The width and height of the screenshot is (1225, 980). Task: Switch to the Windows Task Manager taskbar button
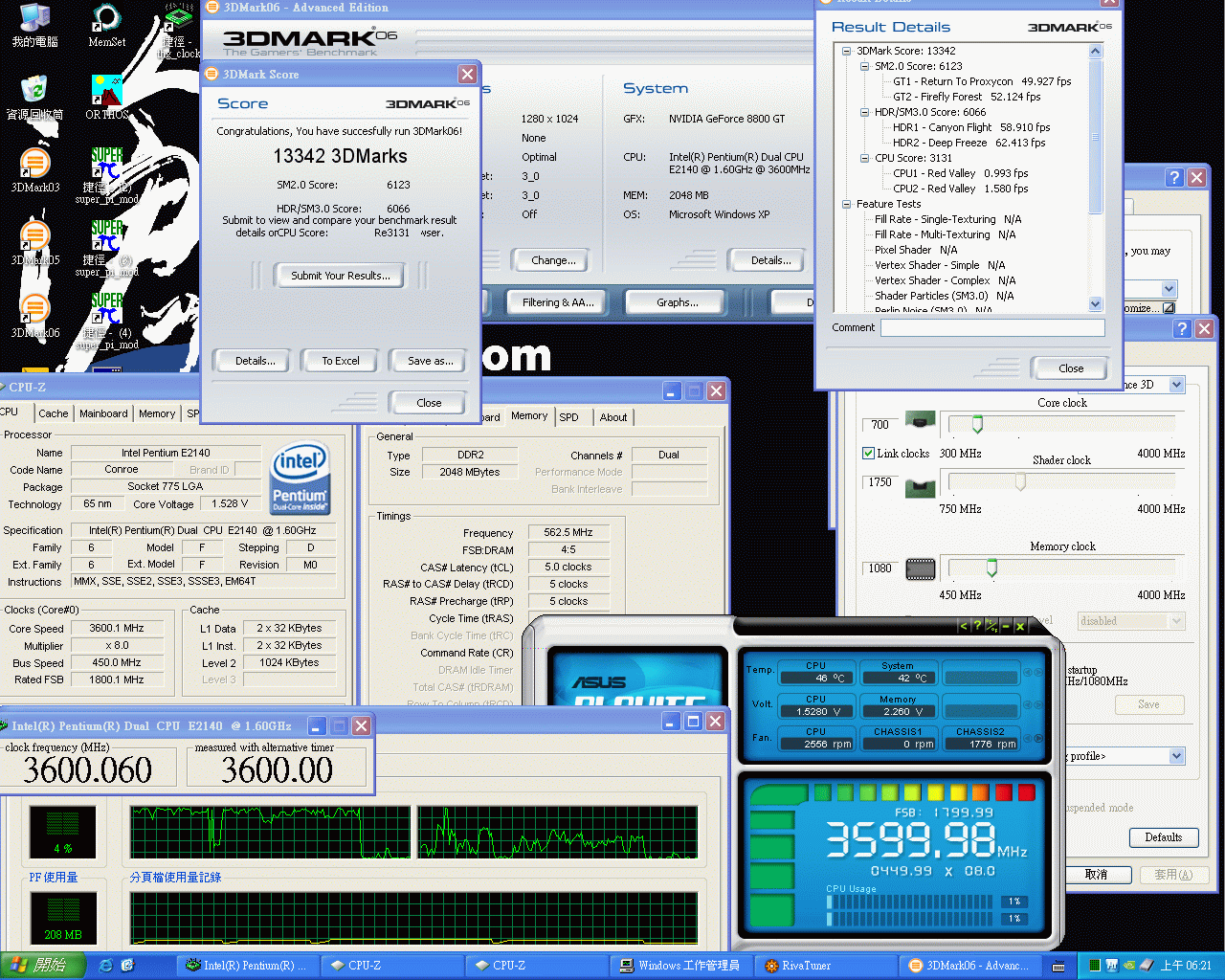pos(681,966)
